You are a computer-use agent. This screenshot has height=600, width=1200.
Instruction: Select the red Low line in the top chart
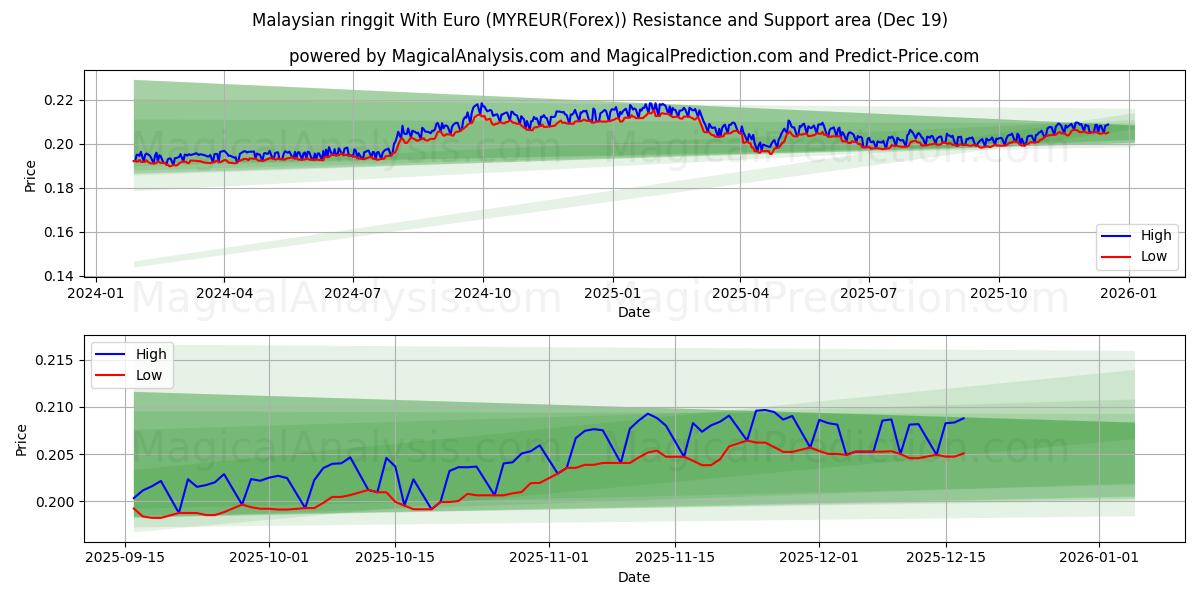[600, 119]
